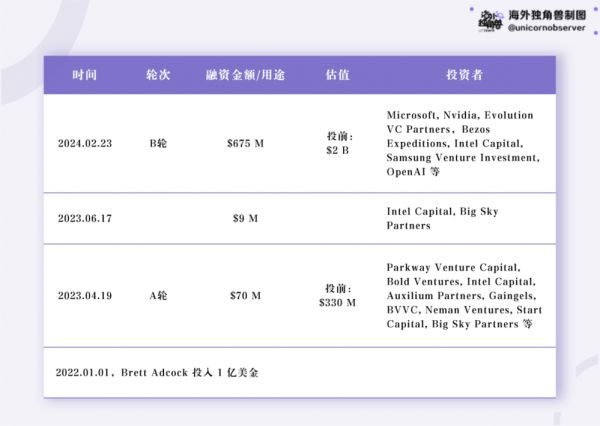Select the 轮次 column header
The image size is (600, 426).
(x=158, y=76)
